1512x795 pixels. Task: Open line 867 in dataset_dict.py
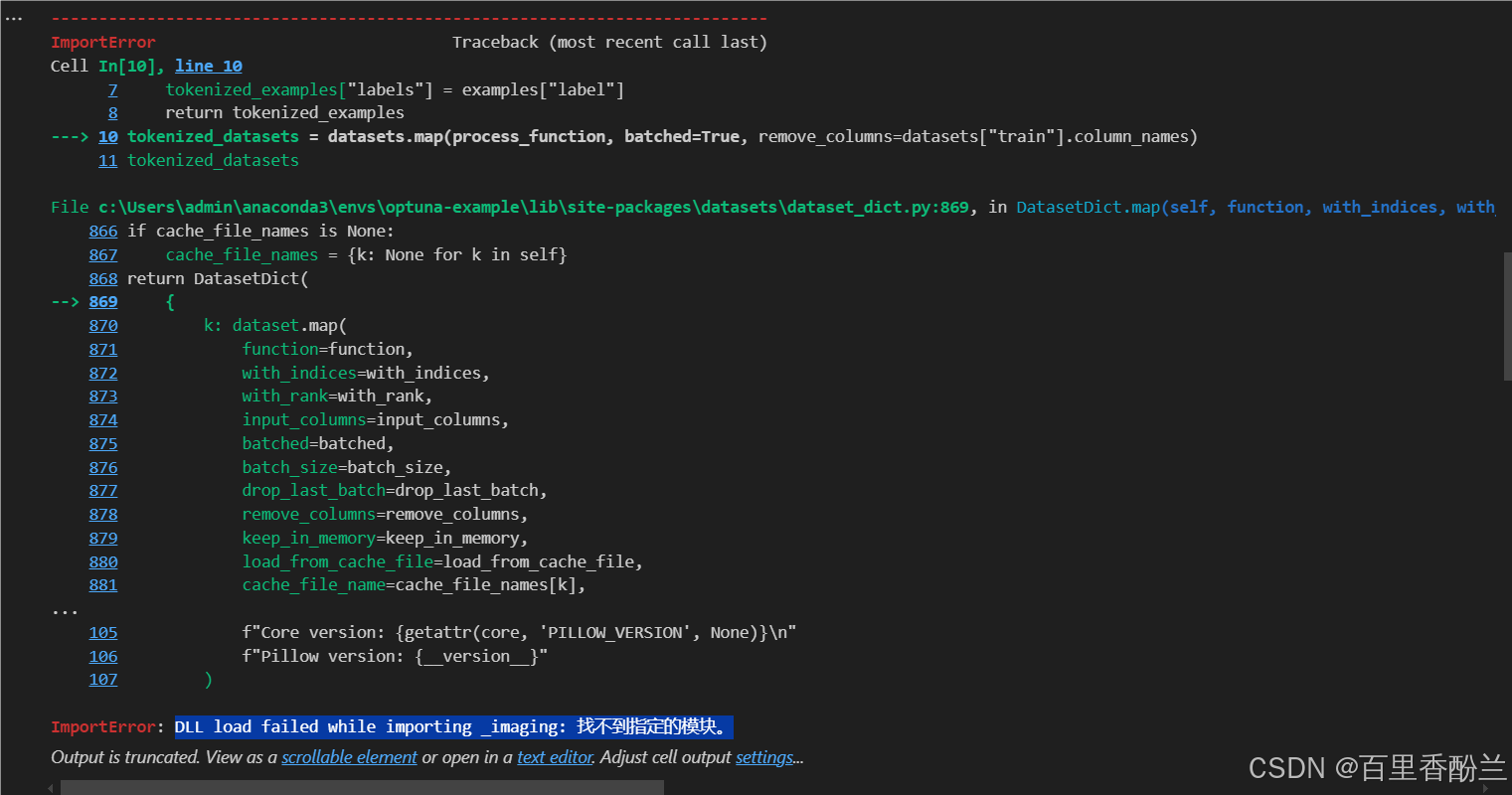[x=103, y=254]
